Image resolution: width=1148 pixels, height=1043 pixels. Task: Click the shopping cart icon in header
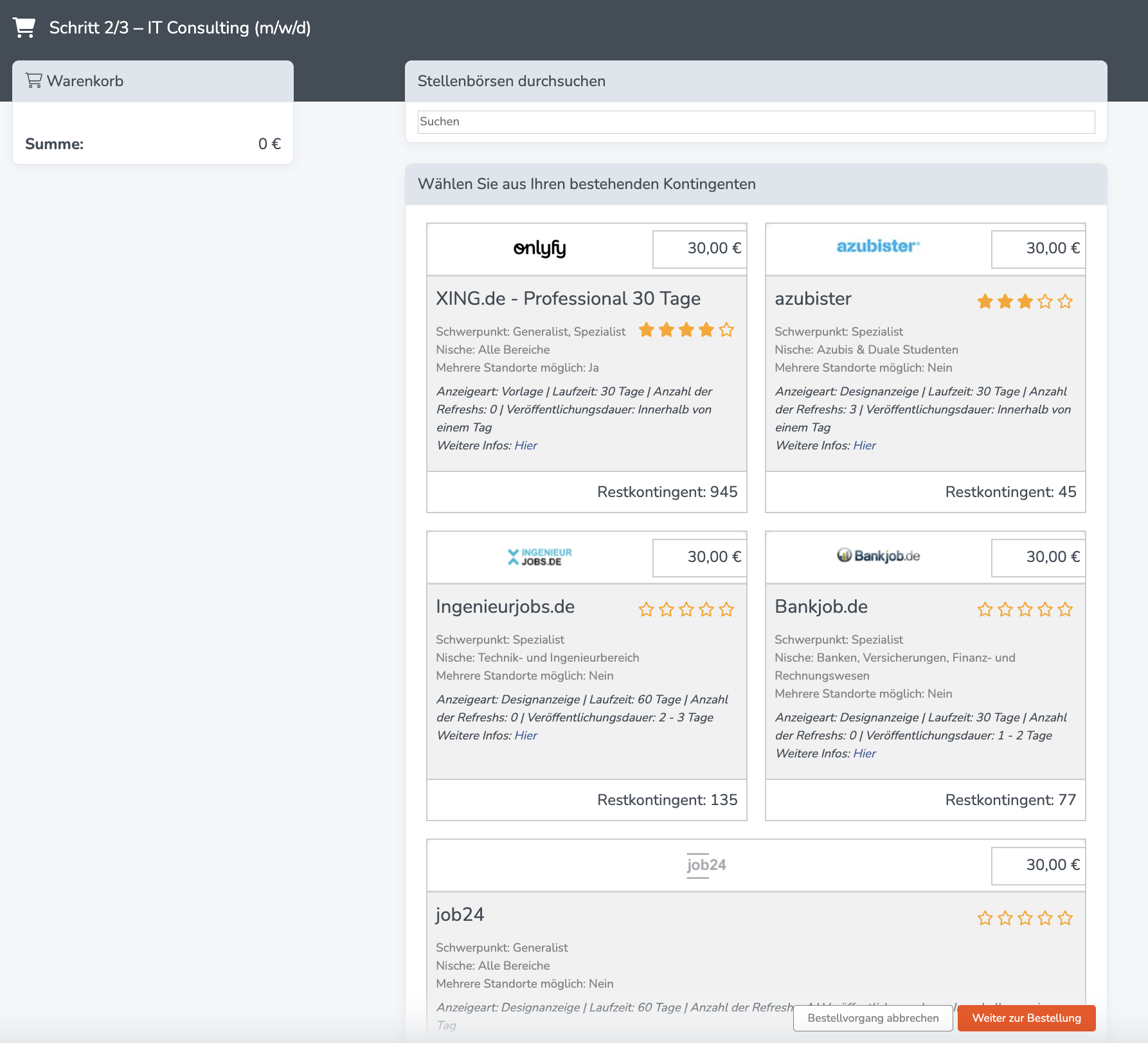[x=24, y=28]
